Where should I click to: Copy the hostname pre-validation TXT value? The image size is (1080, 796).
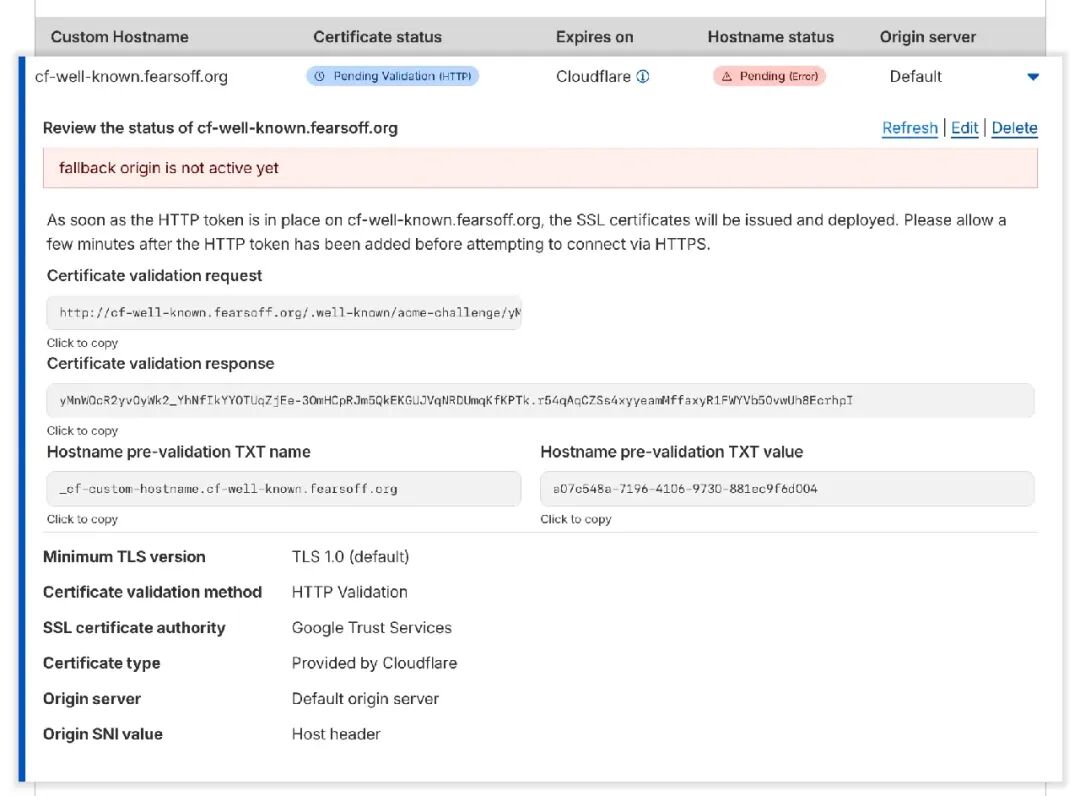click(x=787, y=489)
